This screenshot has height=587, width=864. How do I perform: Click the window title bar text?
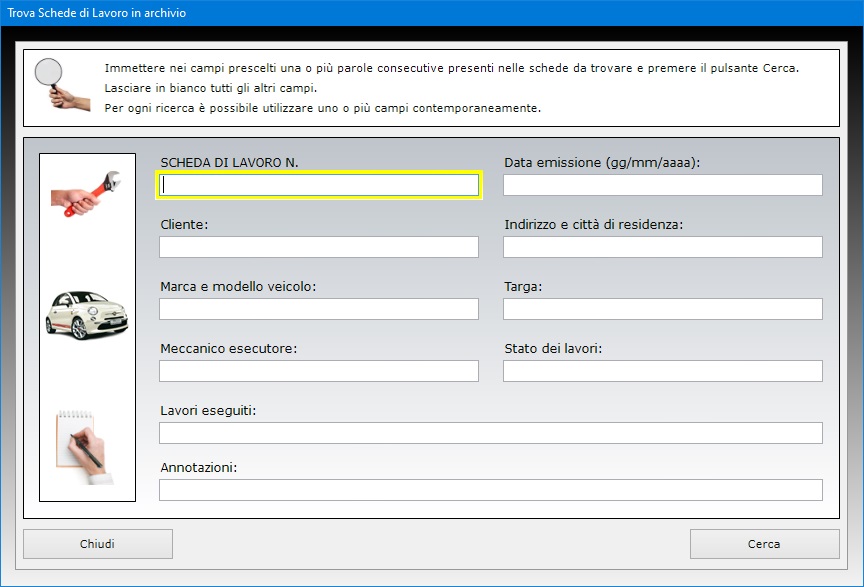coord(96,13)
